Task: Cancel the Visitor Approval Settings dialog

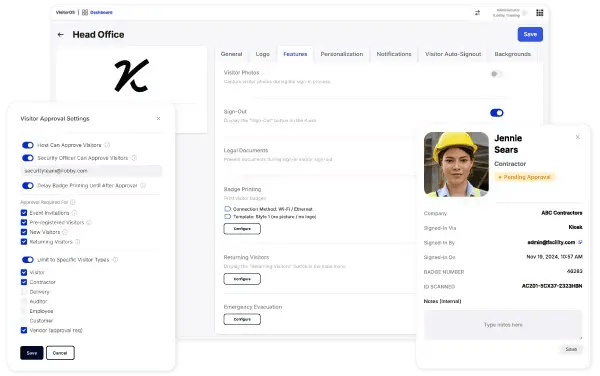Action: (60, 353)
